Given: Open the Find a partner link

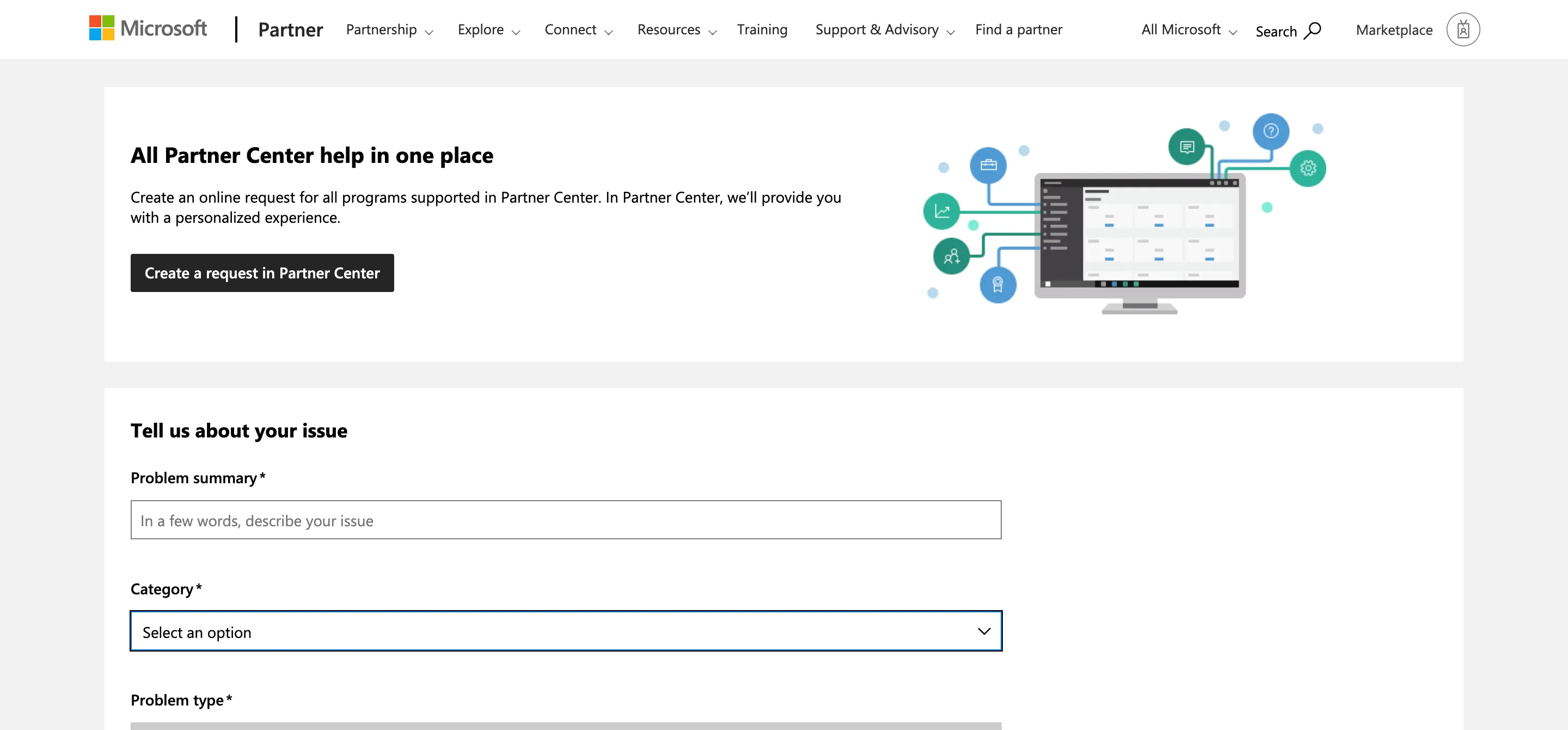Looking at the screenshot, I should click(x=1018, y=29).
